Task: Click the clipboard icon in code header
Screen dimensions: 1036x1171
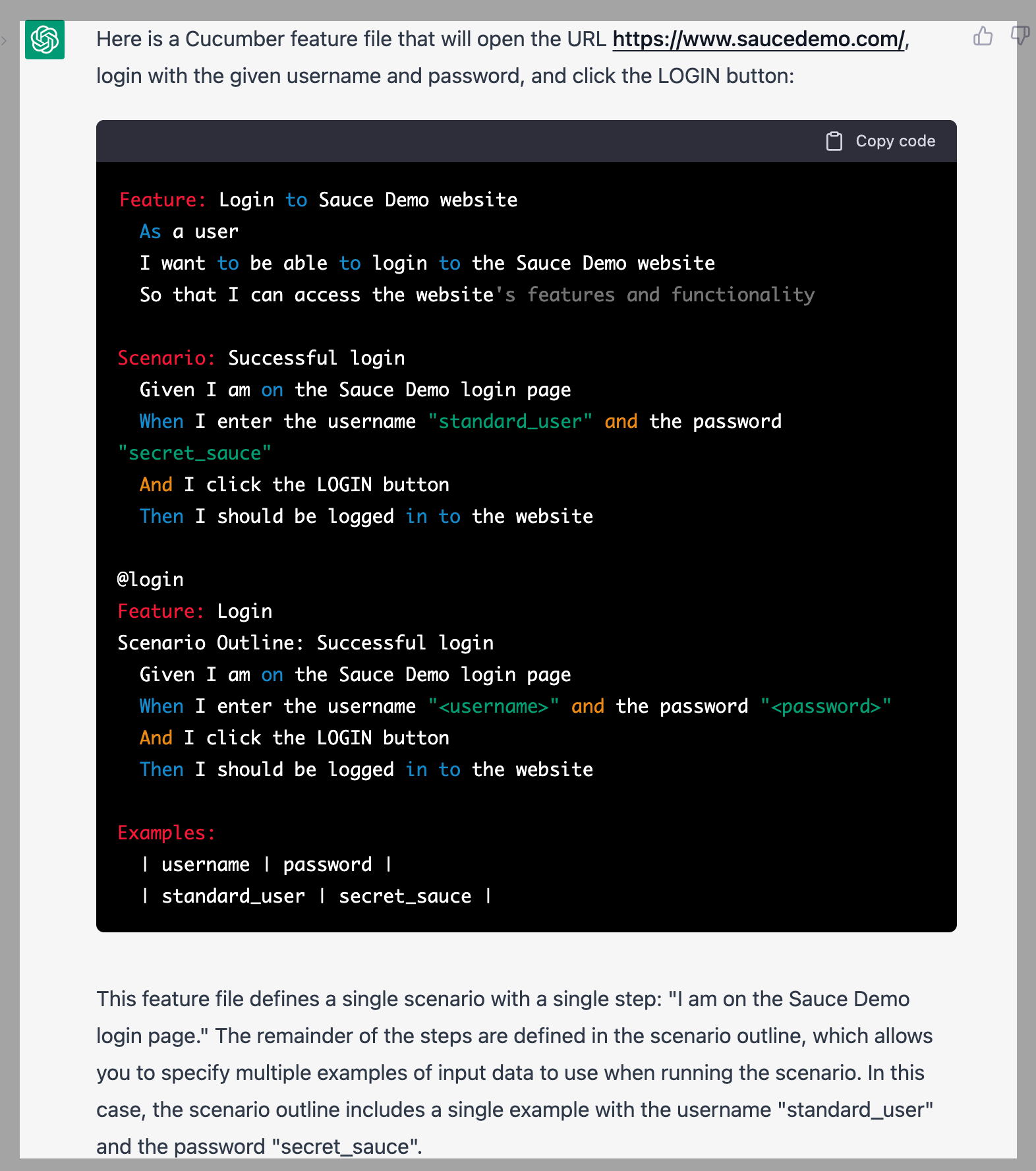Action: (834, 141)
